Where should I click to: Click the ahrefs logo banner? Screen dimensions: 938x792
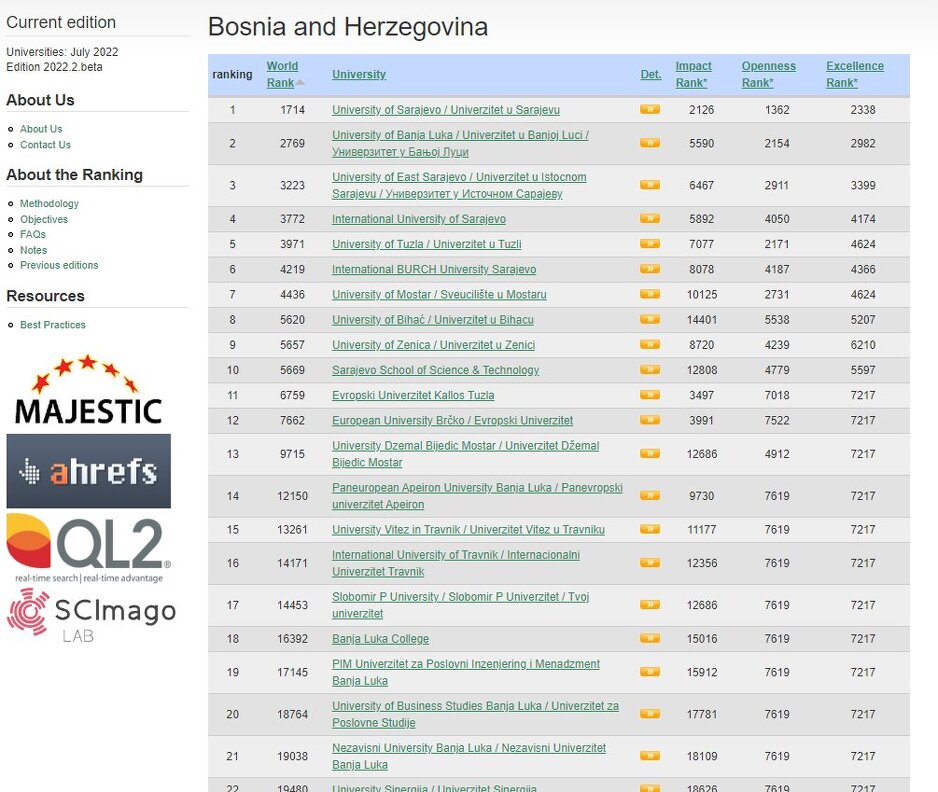click(88, 471)
